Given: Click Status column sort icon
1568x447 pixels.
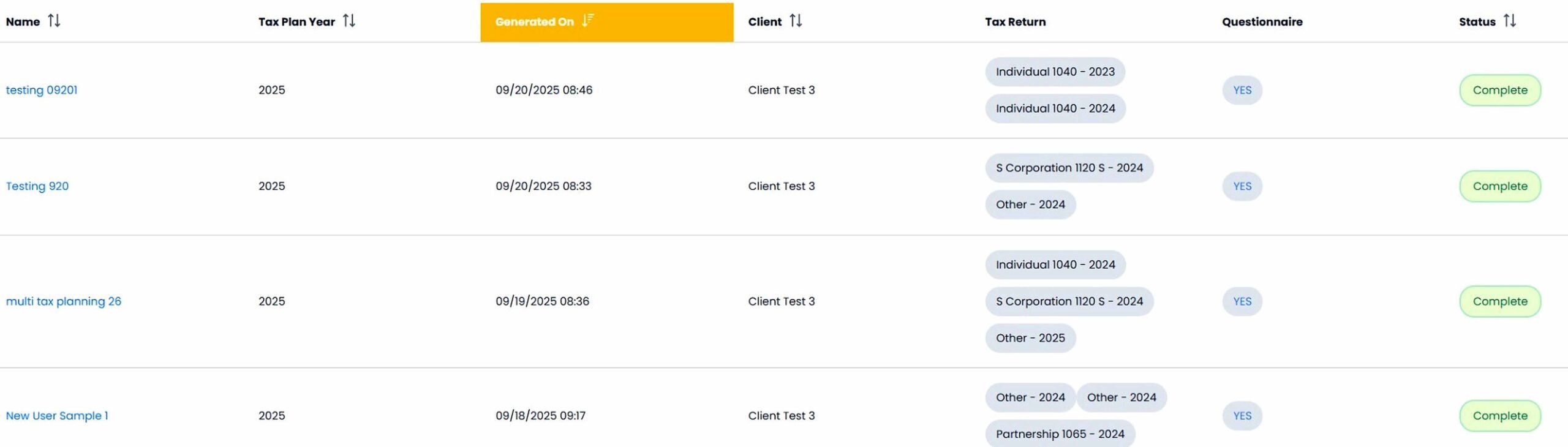Looking at the screenshot, I should pos(1509,21).
